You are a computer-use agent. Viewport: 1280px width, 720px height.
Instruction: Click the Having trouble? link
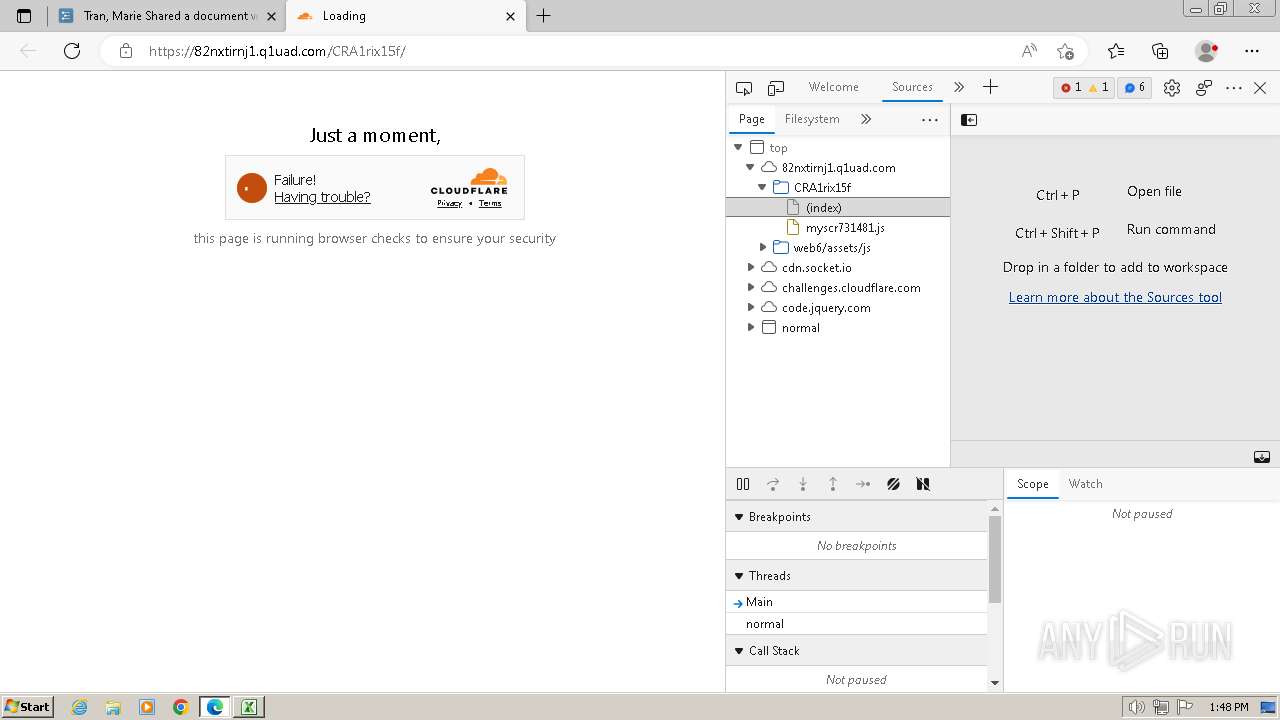point(322,197)
